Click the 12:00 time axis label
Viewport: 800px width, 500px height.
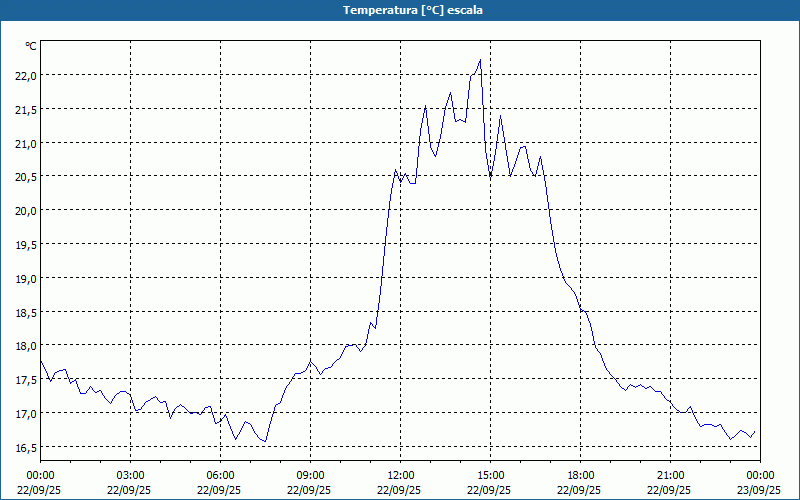400,475
